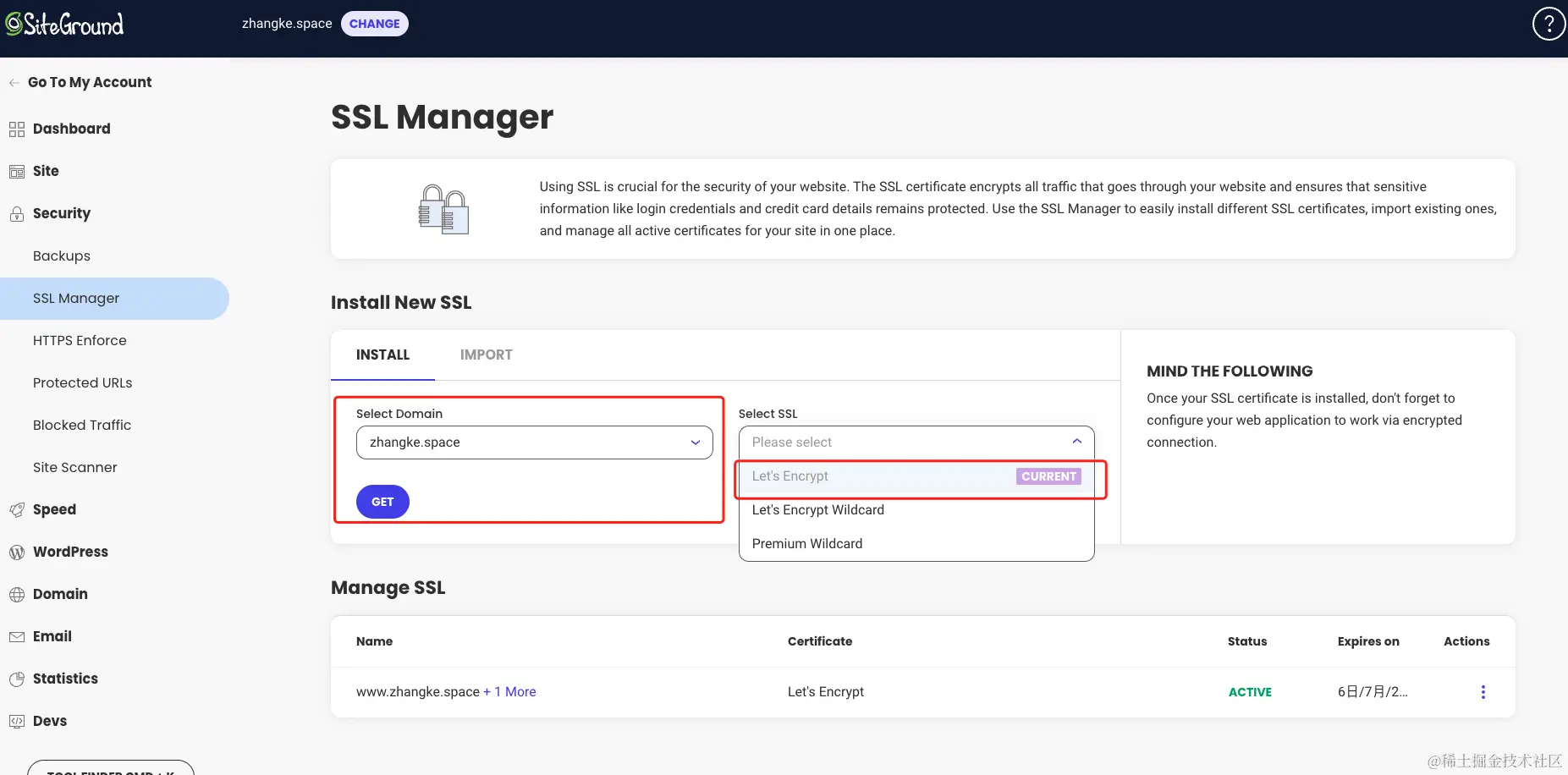The width and height of the screenshot is (1568, 775).
Task: Open the help question mark icon
Action: 1549,24
